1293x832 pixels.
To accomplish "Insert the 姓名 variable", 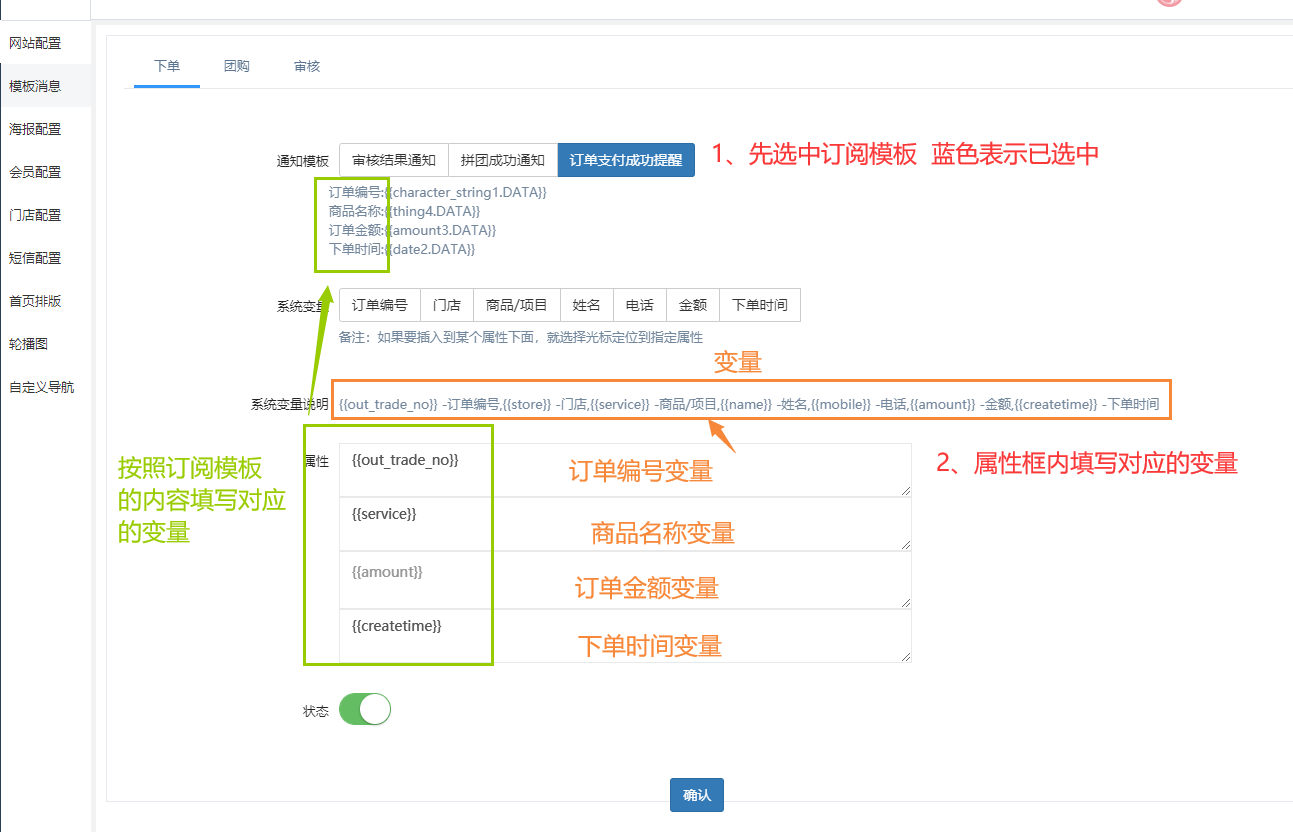I will click(586, 305).
